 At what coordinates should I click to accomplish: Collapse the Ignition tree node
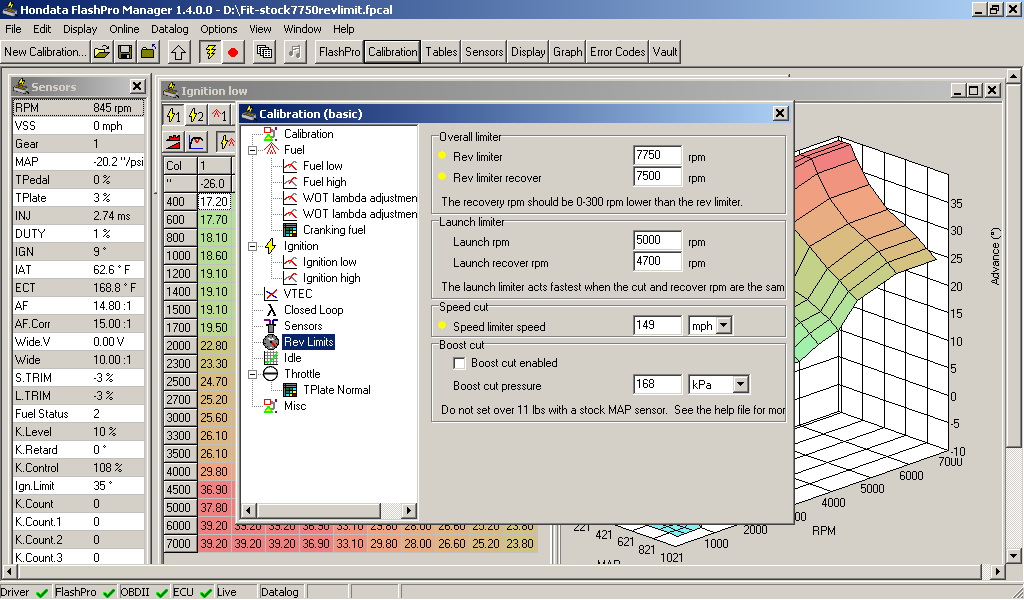pyautogui.click(x=252, y=246)
